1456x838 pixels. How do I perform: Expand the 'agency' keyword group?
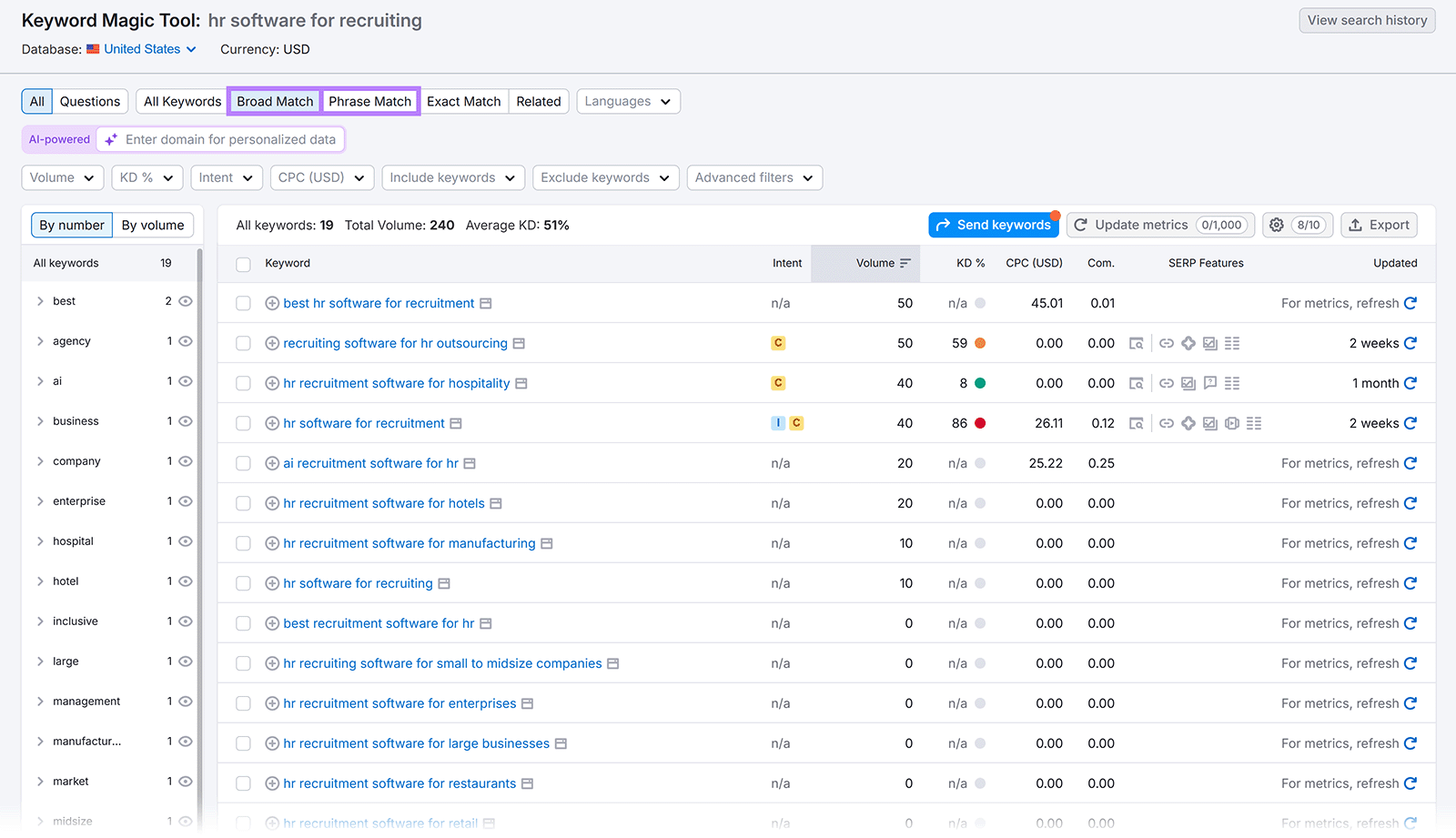40,341
